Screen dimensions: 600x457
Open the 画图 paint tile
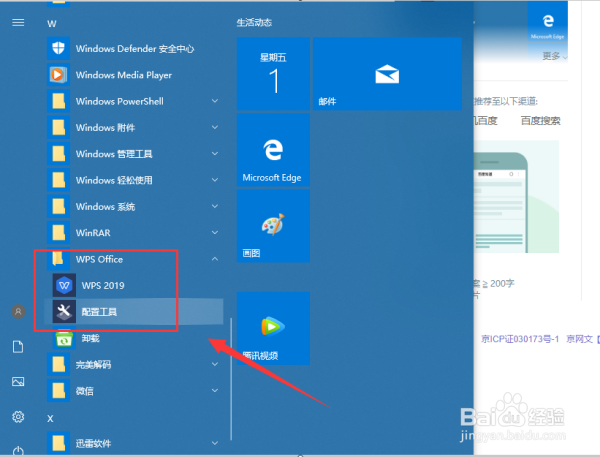click(273, 226)
